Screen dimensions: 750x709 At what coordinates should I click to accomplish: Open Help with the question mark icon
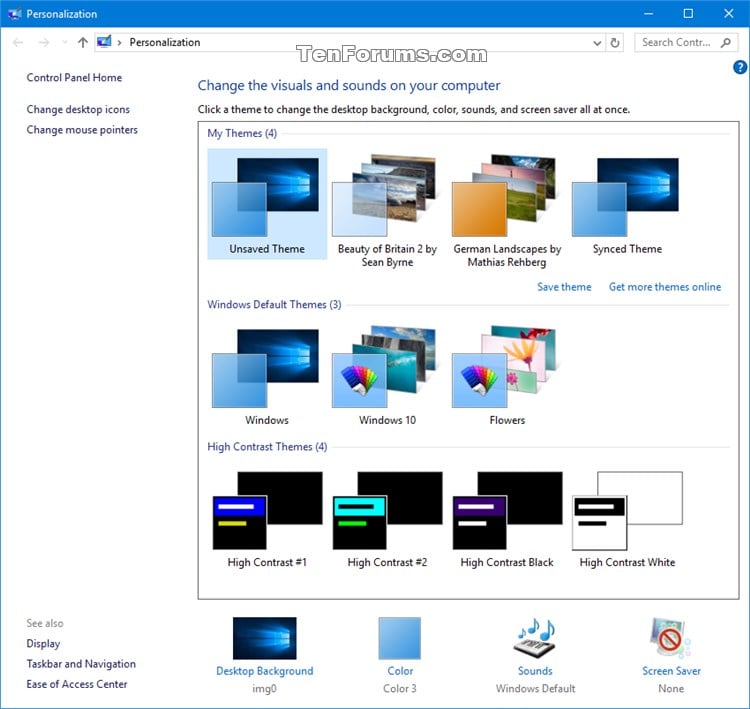(x=739, y=67)
